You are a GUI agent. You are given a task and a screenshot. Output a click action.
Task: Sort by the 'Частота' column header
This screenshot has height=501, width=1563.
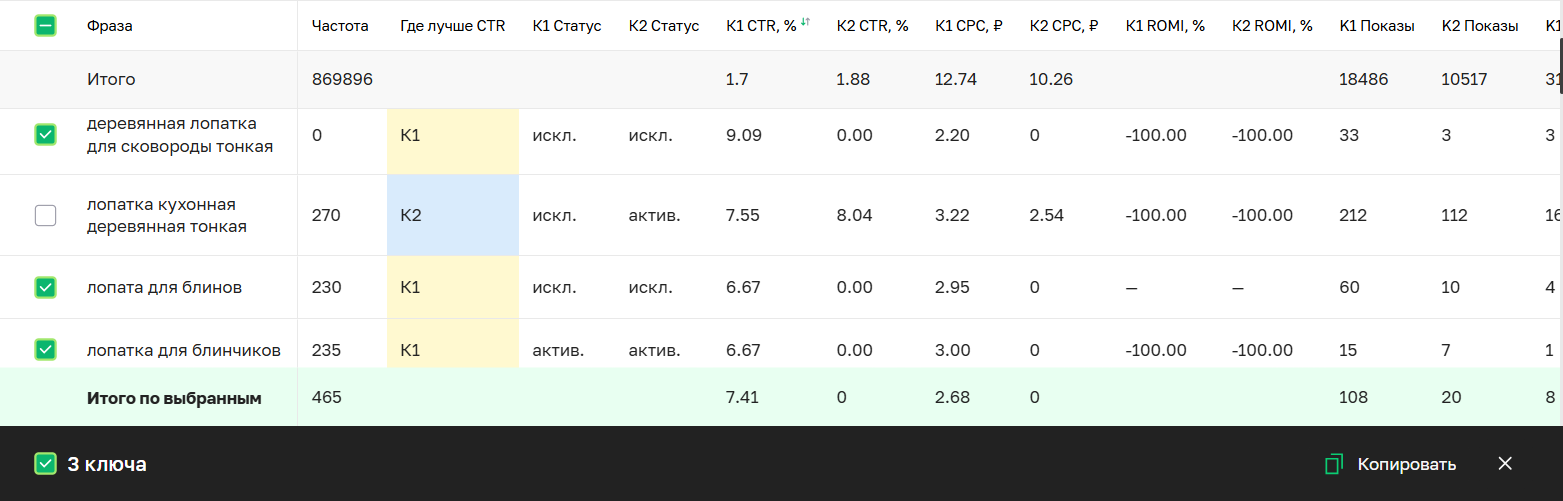click(x=340, y=26)
